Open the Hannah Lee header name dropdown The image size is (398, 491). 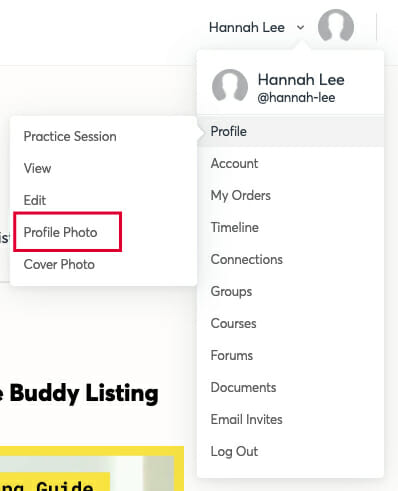pos(247,27)
